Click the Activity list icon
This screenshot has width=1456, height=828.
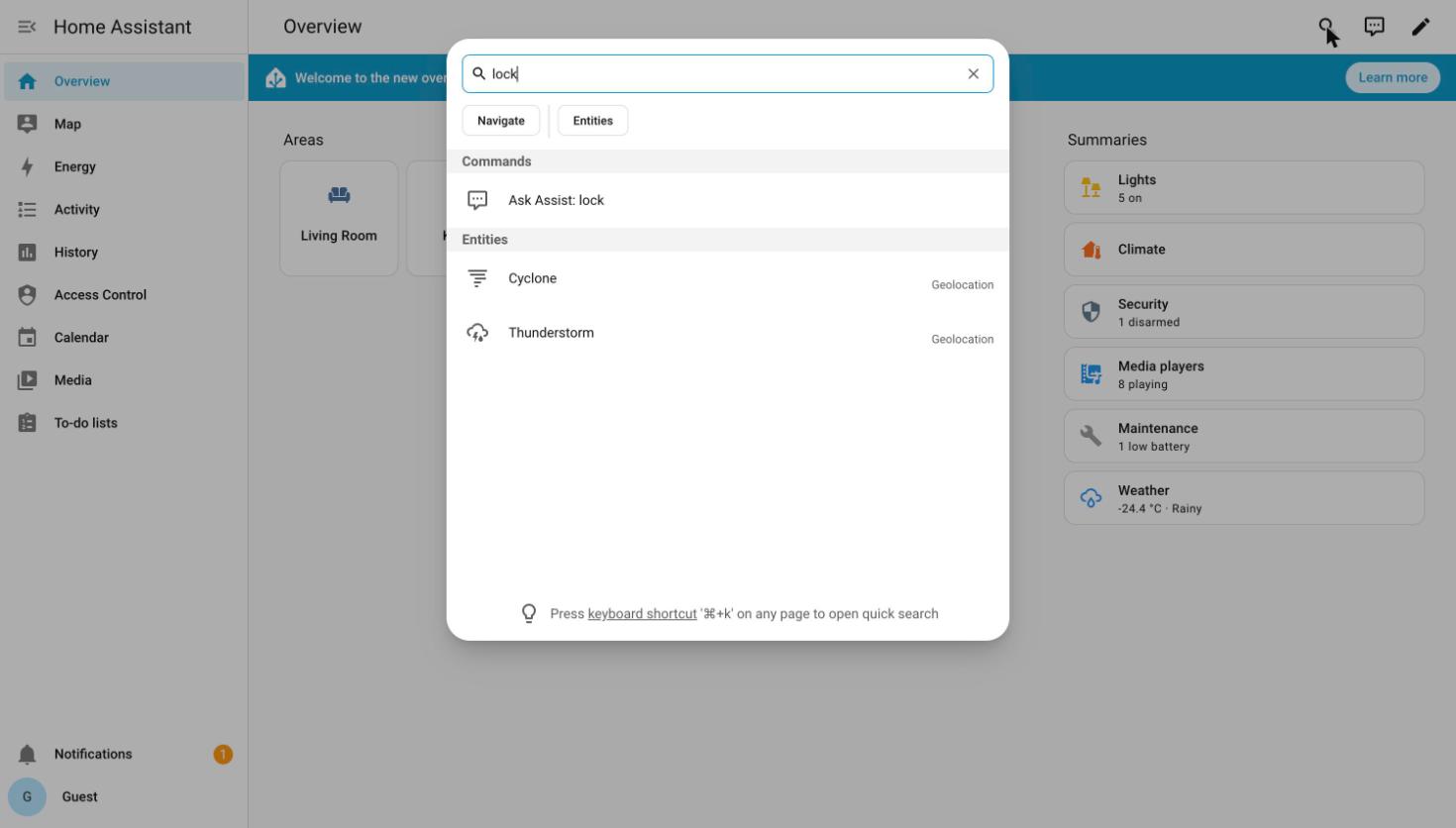[x=27, y=209]
